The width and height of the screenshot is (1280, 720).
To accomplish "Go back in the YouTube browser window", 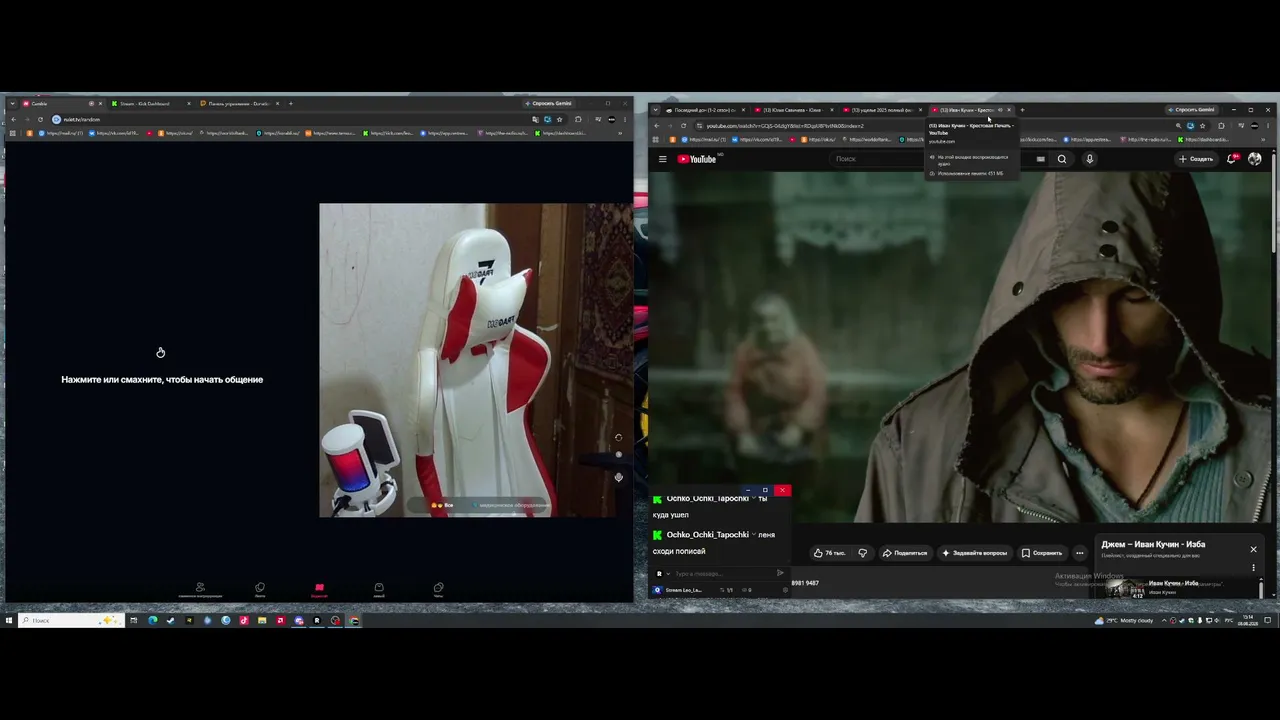I will [656, 126].
